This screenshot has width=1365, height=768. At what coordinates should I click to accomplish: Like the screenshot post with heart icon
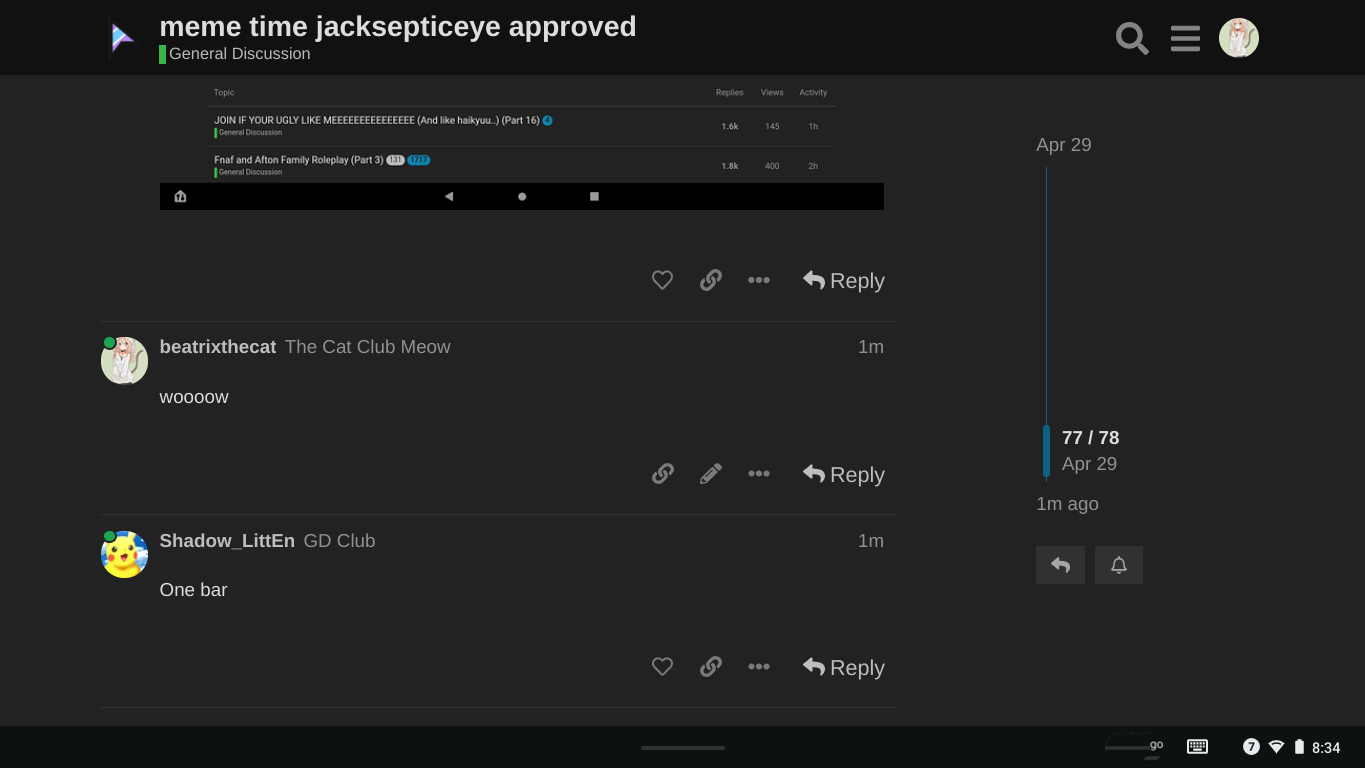click(662, 281)
